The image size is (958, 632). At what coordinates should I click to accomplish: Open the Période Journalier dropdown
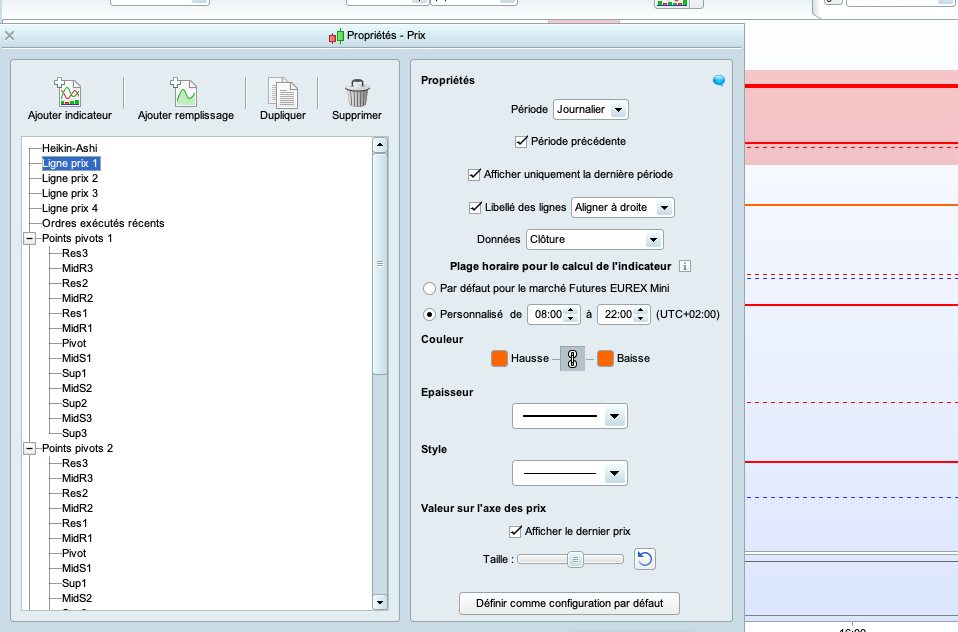[x=590, y=109]
